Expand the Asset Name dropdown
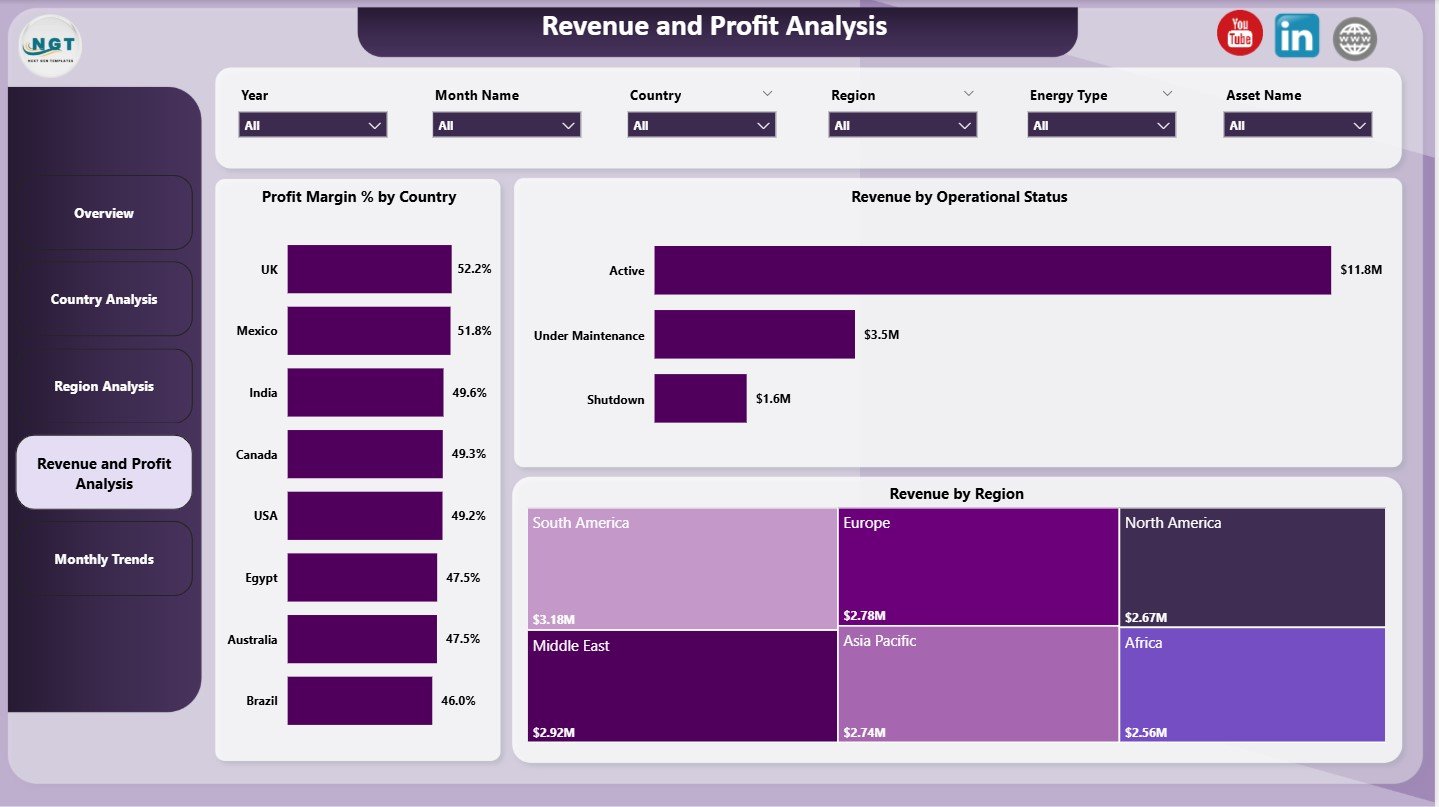Image resolution: width=1439 pixels, height=807 pixels. [x=1297, y=125]
